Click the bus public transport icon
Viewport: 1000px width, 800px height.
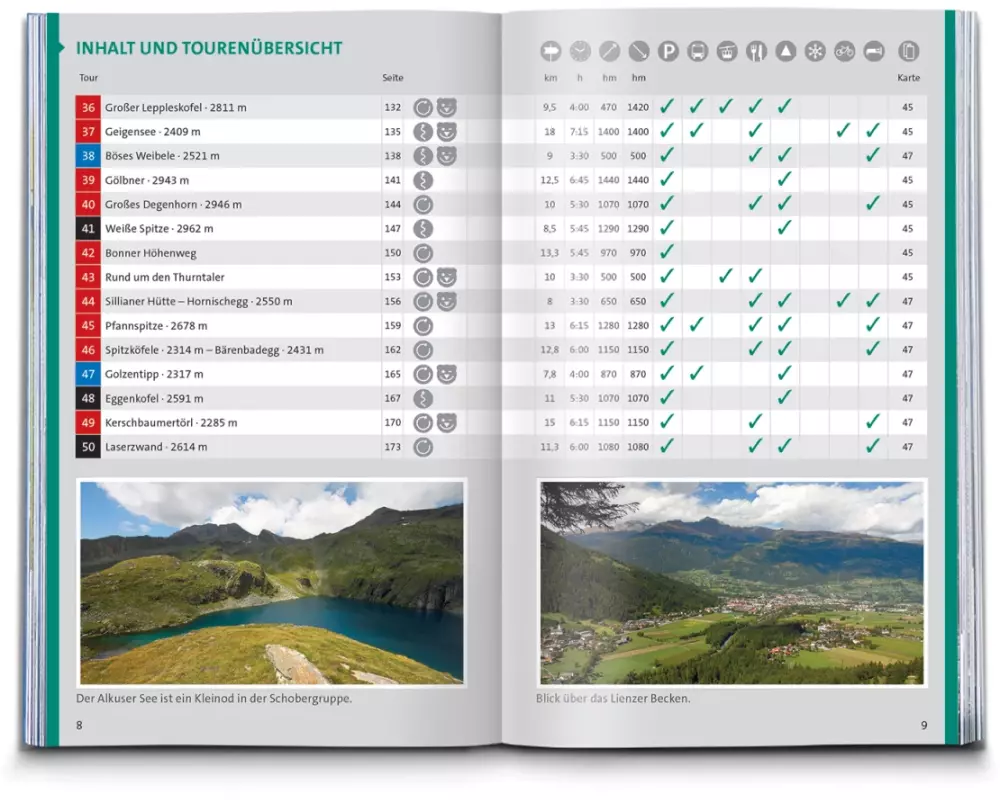[698, 51]
